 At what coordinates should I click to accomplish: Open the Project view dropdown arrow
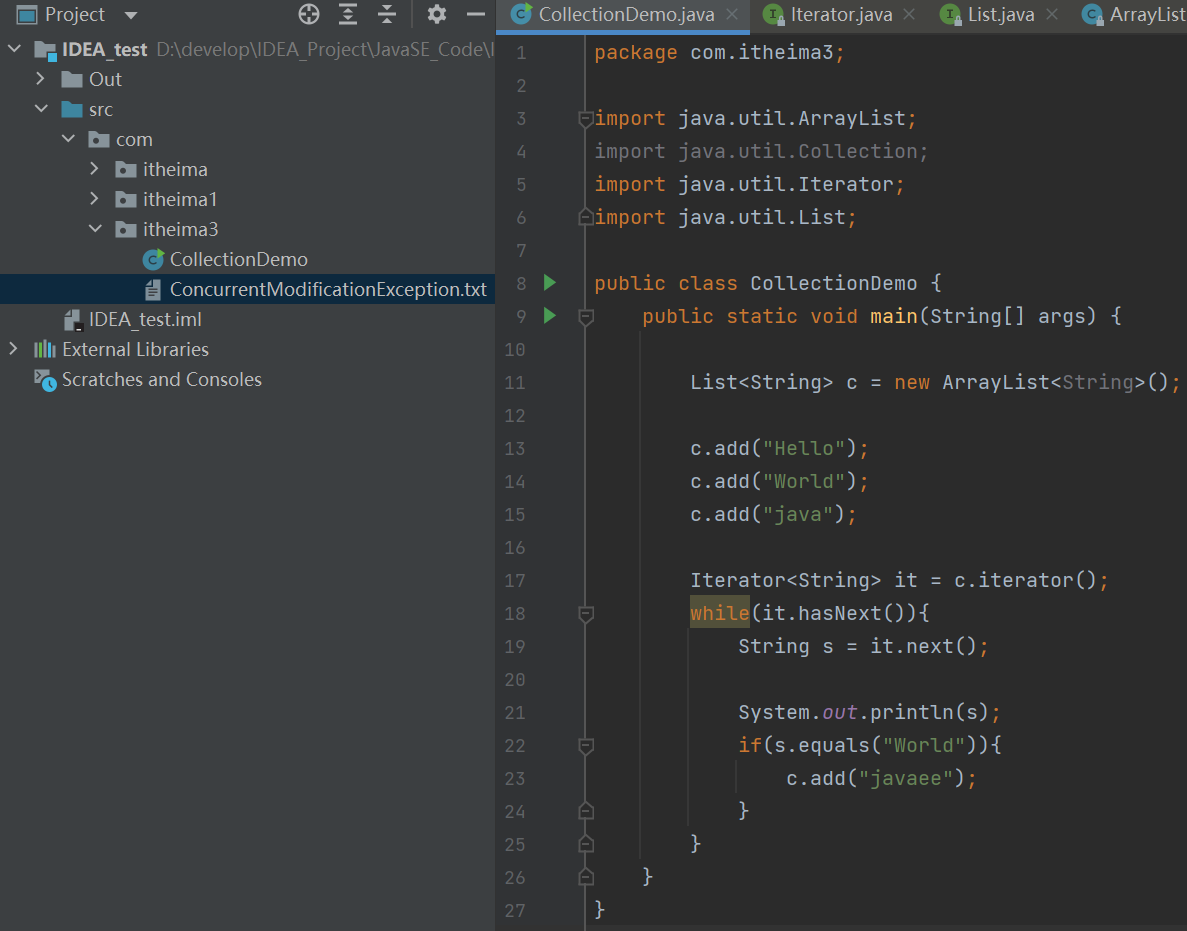click(131, 16)
